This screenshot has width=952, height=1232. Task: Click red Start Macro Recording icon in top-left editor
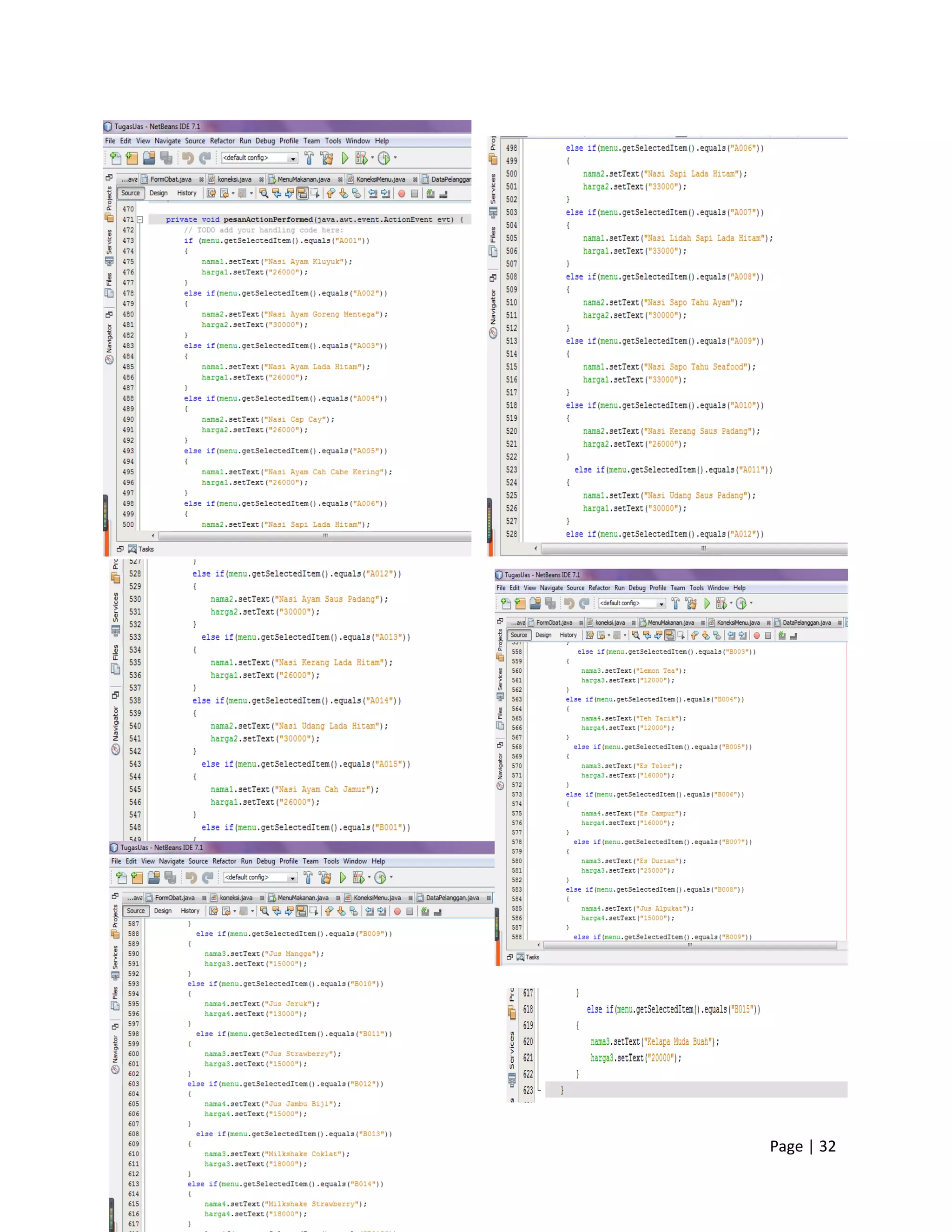tap(402, 193)
